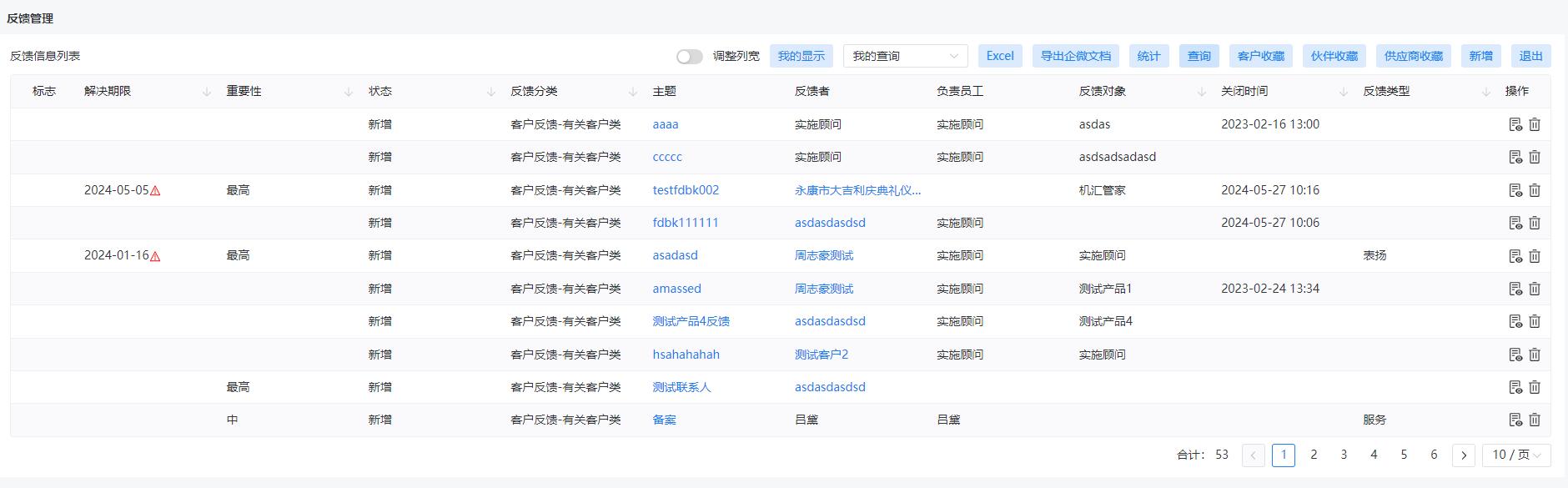Open 统计 statistics
The width and height of the screenshot is (1568, 488).
click(x=1149, y=56)
